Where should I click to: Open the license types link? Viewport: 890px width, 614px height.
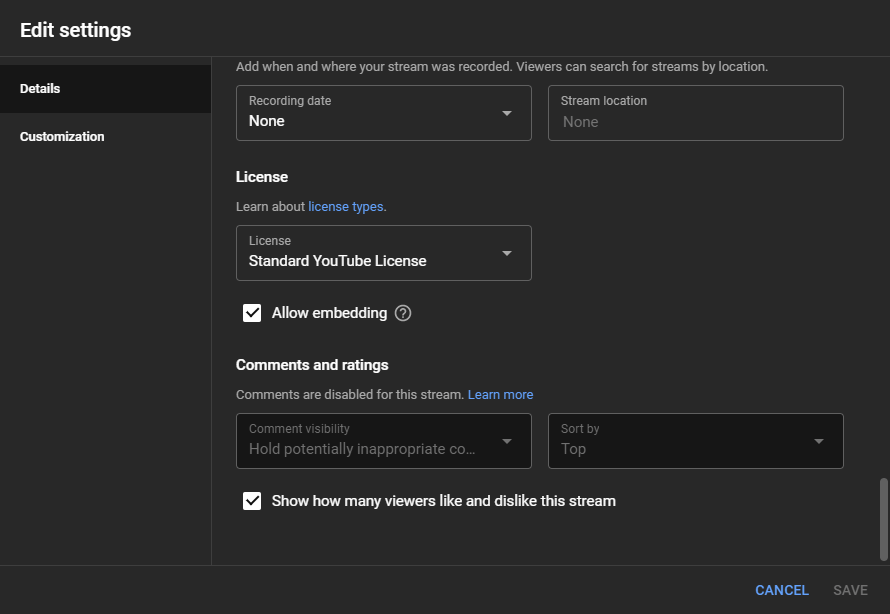tap(345, 206)
